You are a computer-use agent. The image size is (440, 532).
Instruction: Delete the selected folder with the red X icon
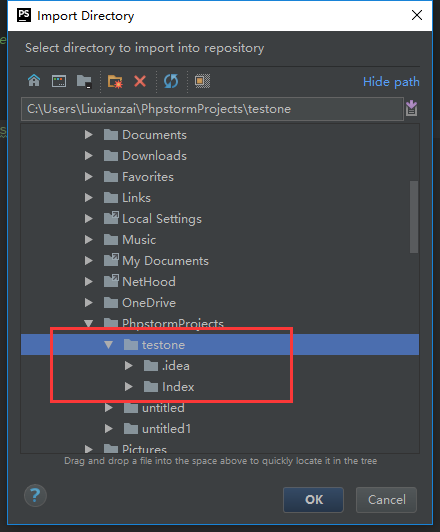click(140, 81)
